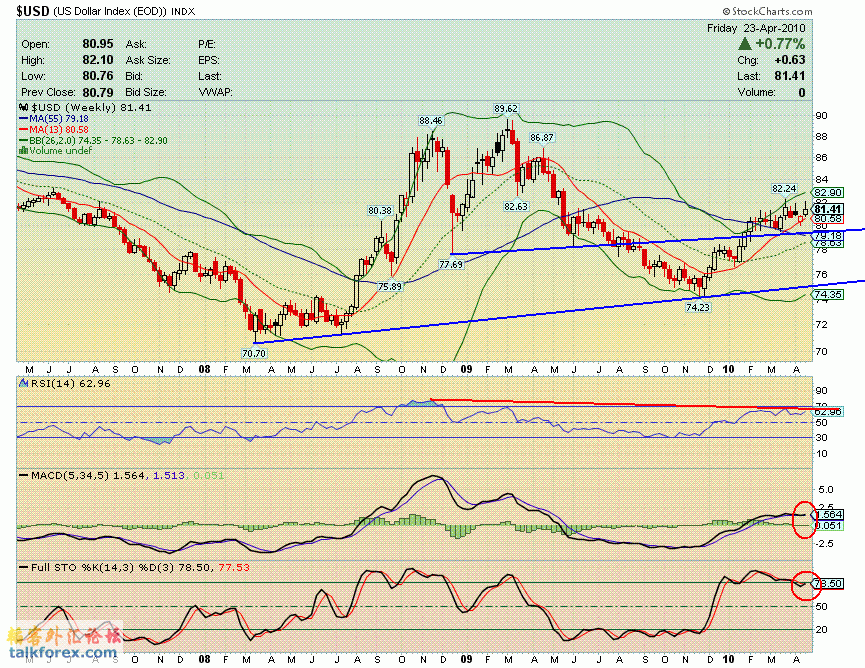The height and width of the screenshot is (668, 865).
Task: Click the candlestick icon beside $USD (Weekly)
Action: point(25,107)
